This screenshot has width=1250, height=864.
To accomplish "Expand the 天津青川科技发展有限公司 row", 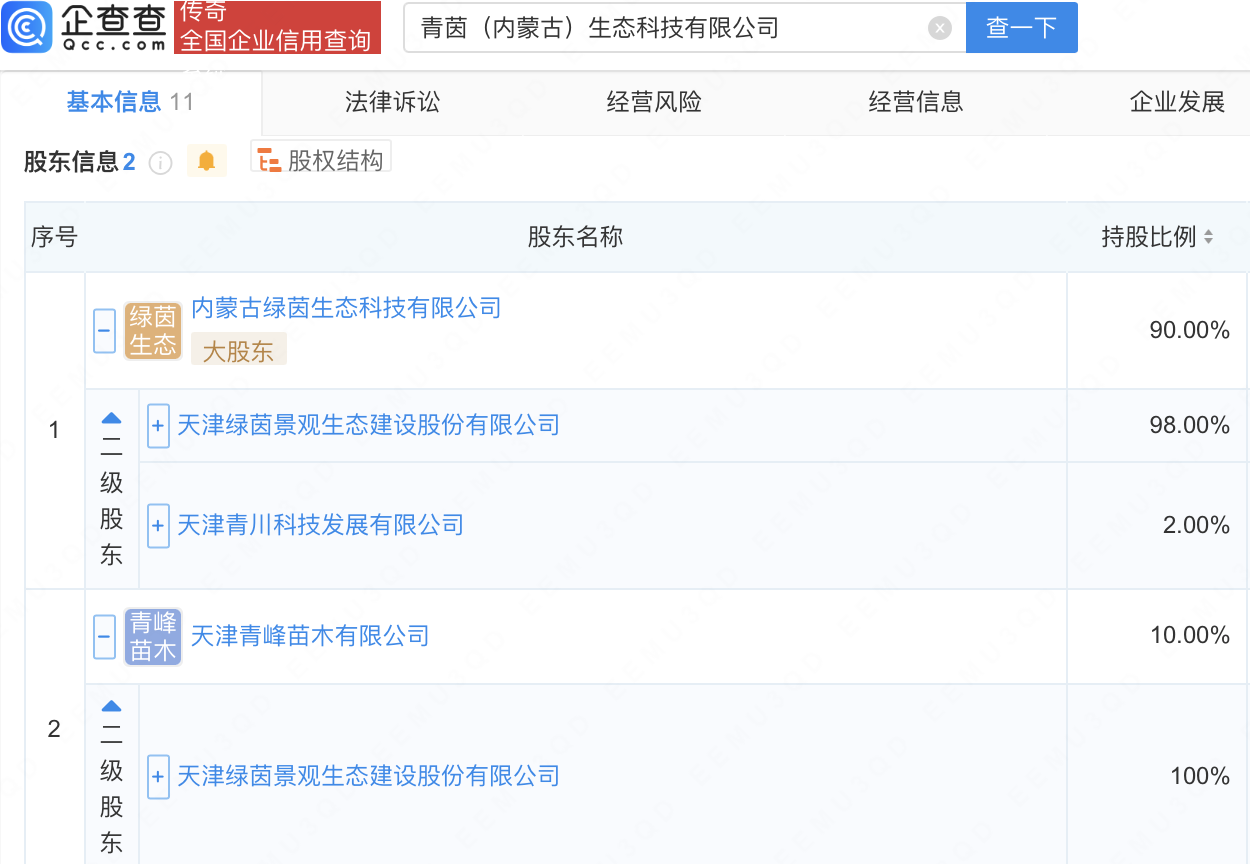I will coord(158,526).
